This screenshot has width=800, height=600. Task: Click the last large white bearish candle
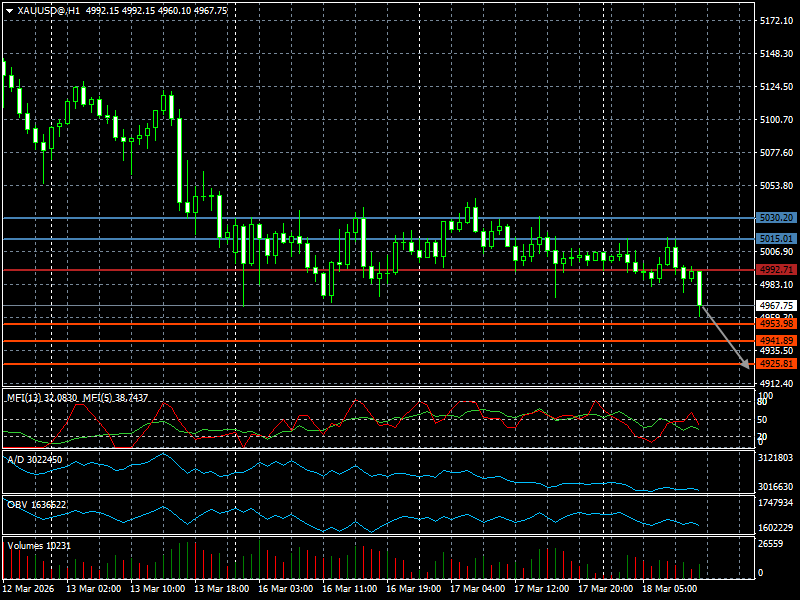click(700, 288)
